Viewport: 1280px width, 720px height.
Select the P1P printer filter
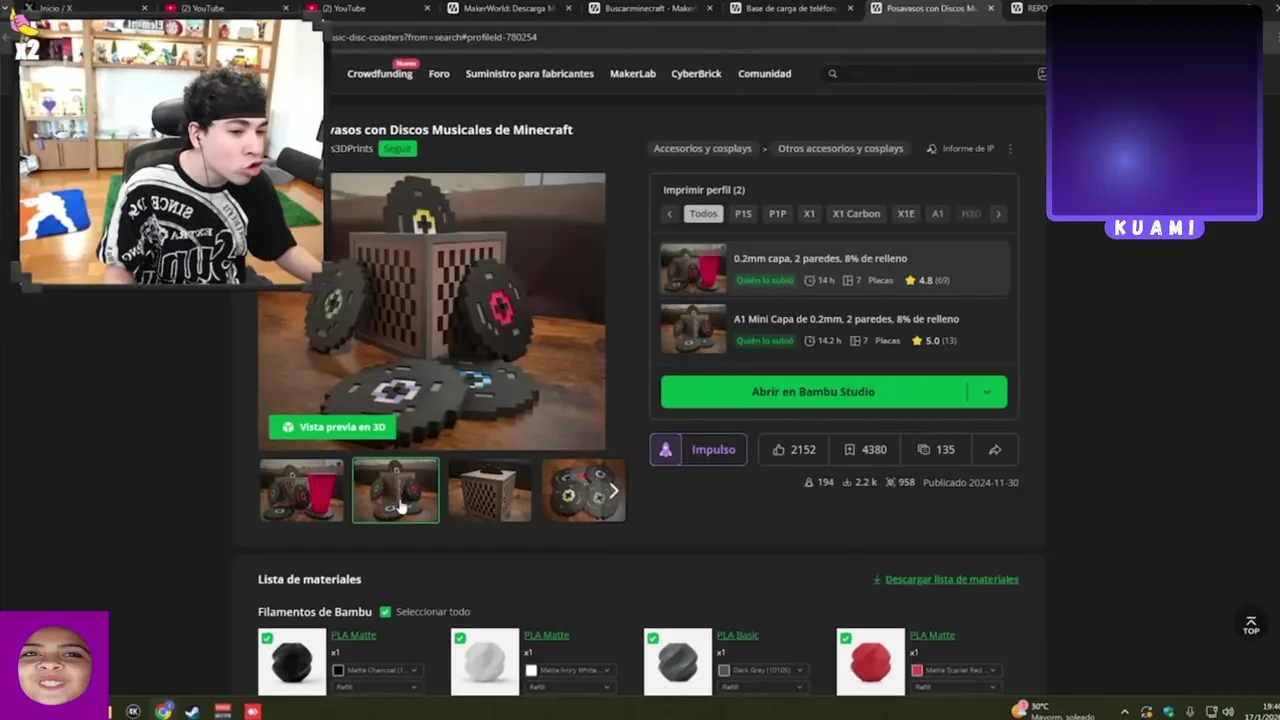tap(777, 214)
